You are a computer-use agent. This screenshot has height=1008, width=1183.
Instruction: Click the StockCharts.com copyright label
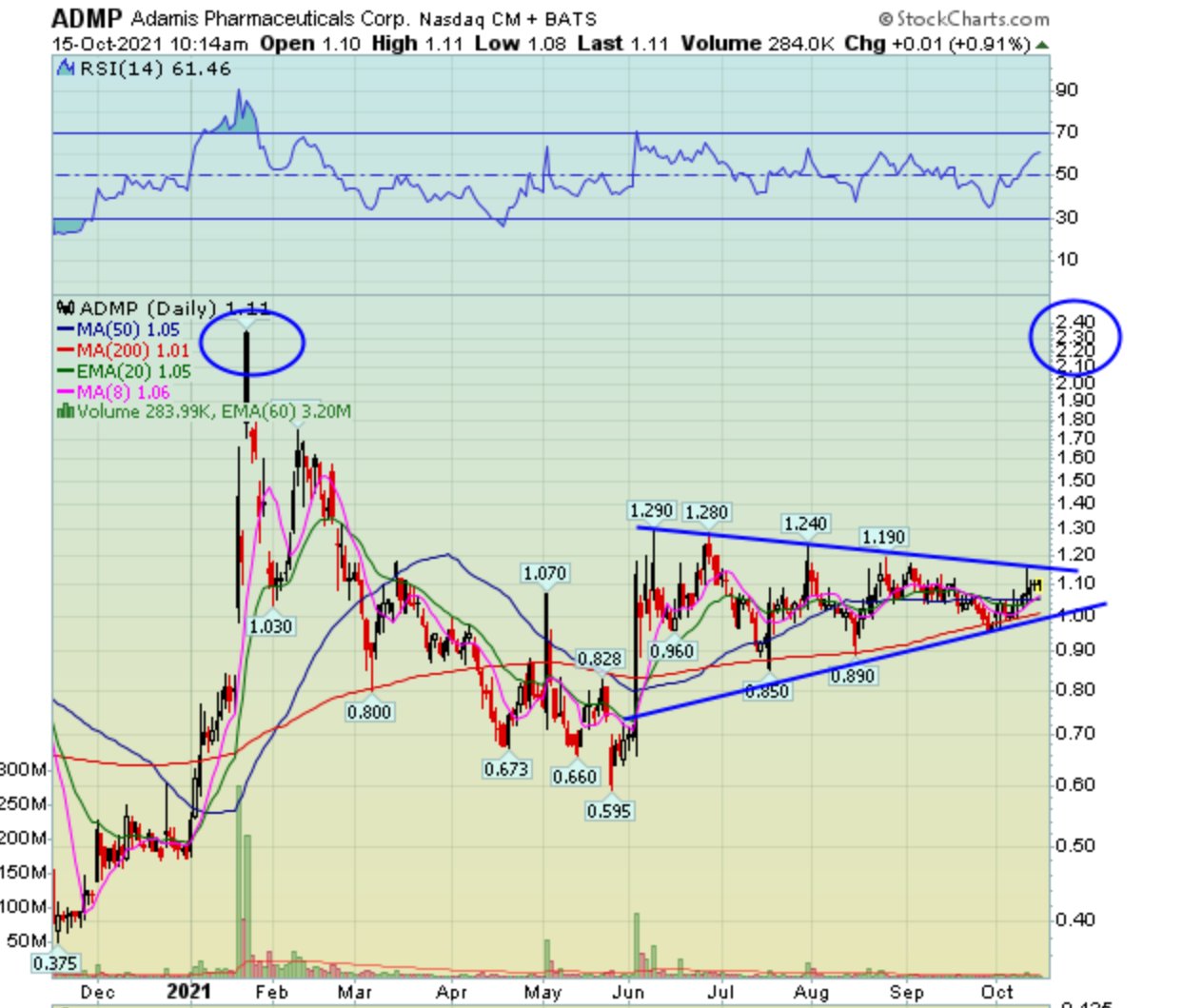[x=963, y=19]
